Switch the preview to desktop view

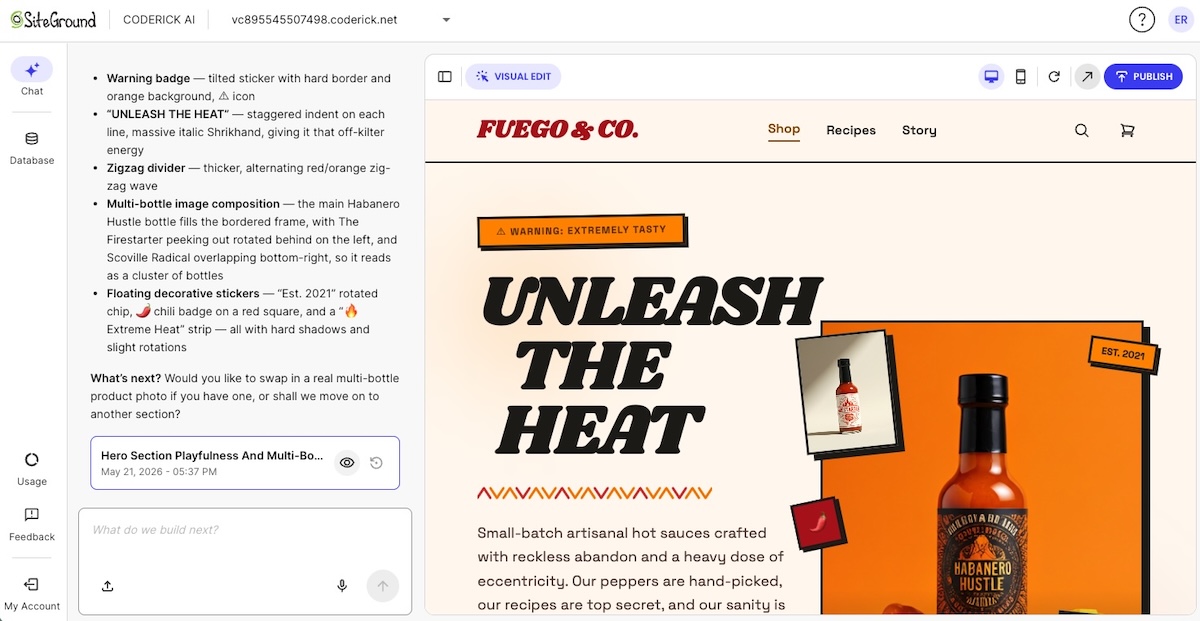point(991,77)
